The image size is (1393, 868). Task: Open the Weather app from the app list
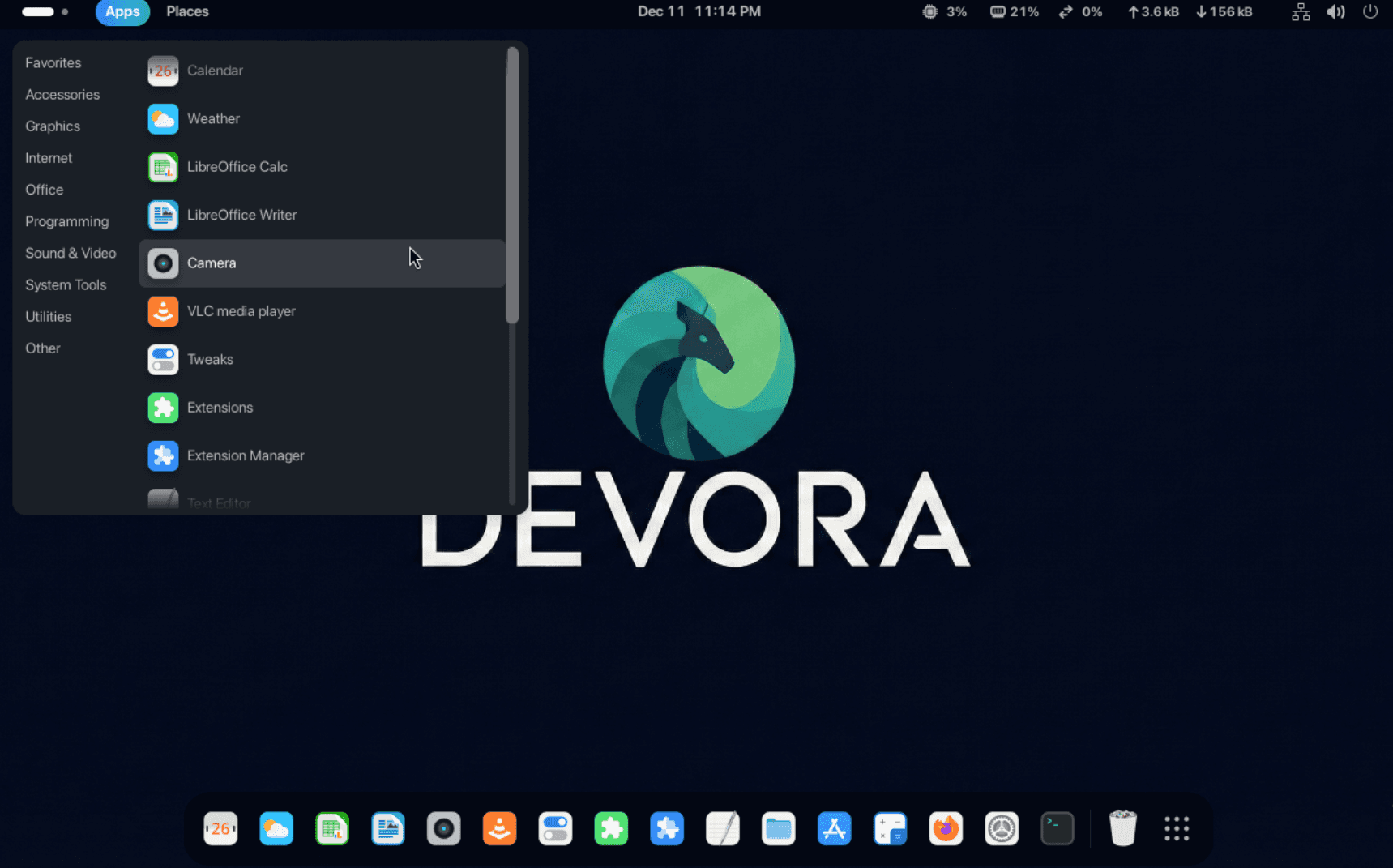click(212, 118)
